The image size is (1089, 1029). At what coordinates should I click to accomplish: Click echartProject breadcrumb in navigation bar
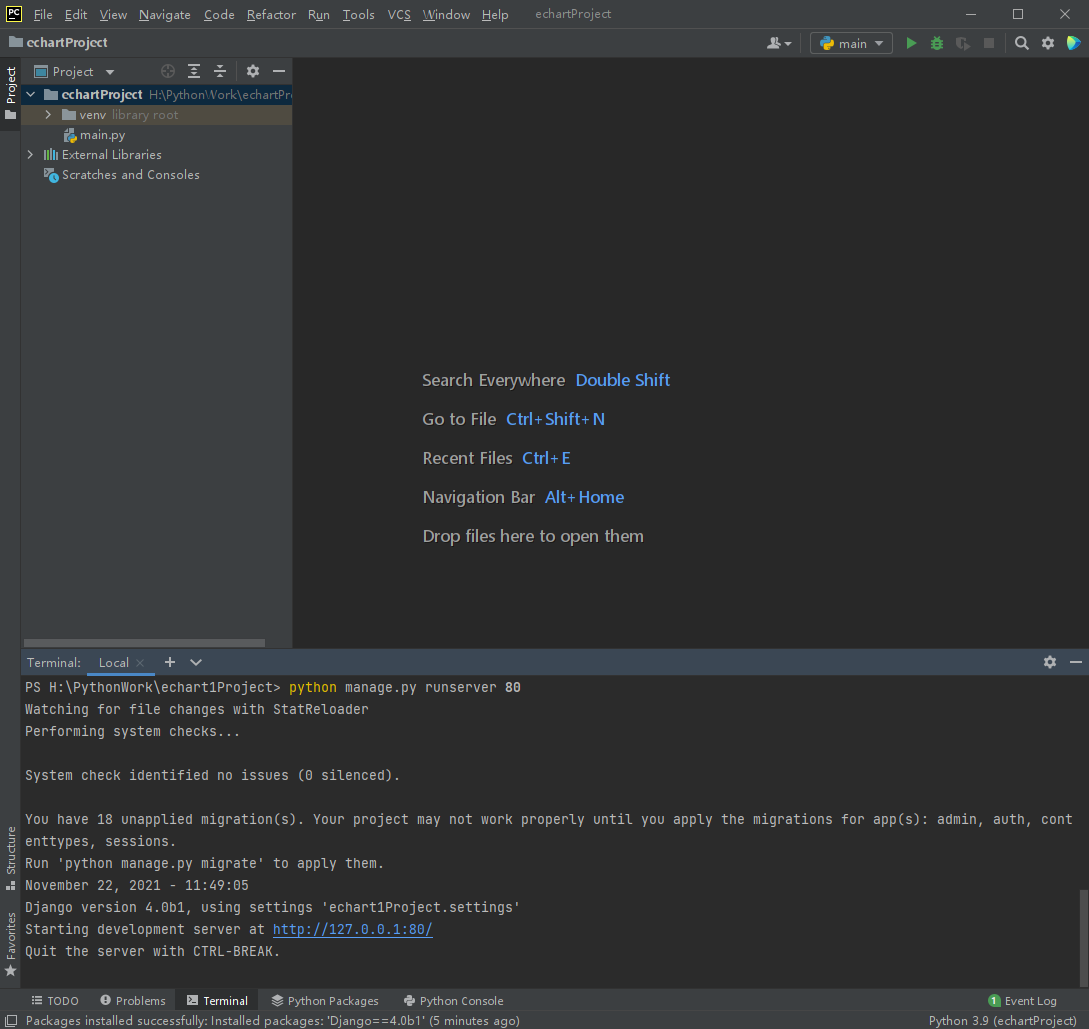(59, 43)
